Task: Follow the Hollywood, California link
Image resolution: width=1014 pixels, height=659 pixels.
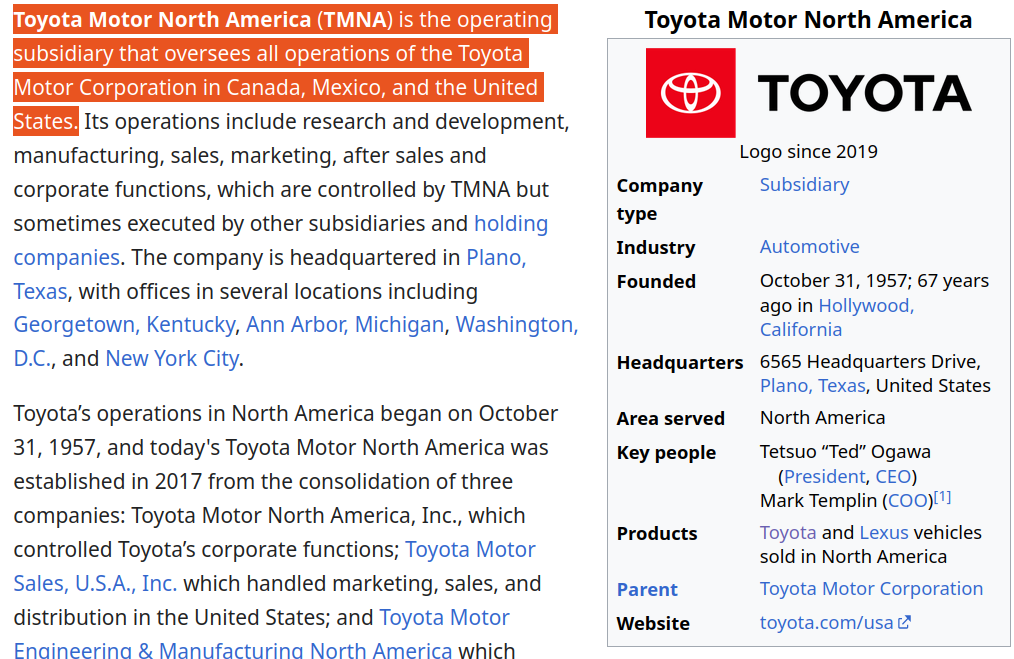Action: [x=866, y=306]
